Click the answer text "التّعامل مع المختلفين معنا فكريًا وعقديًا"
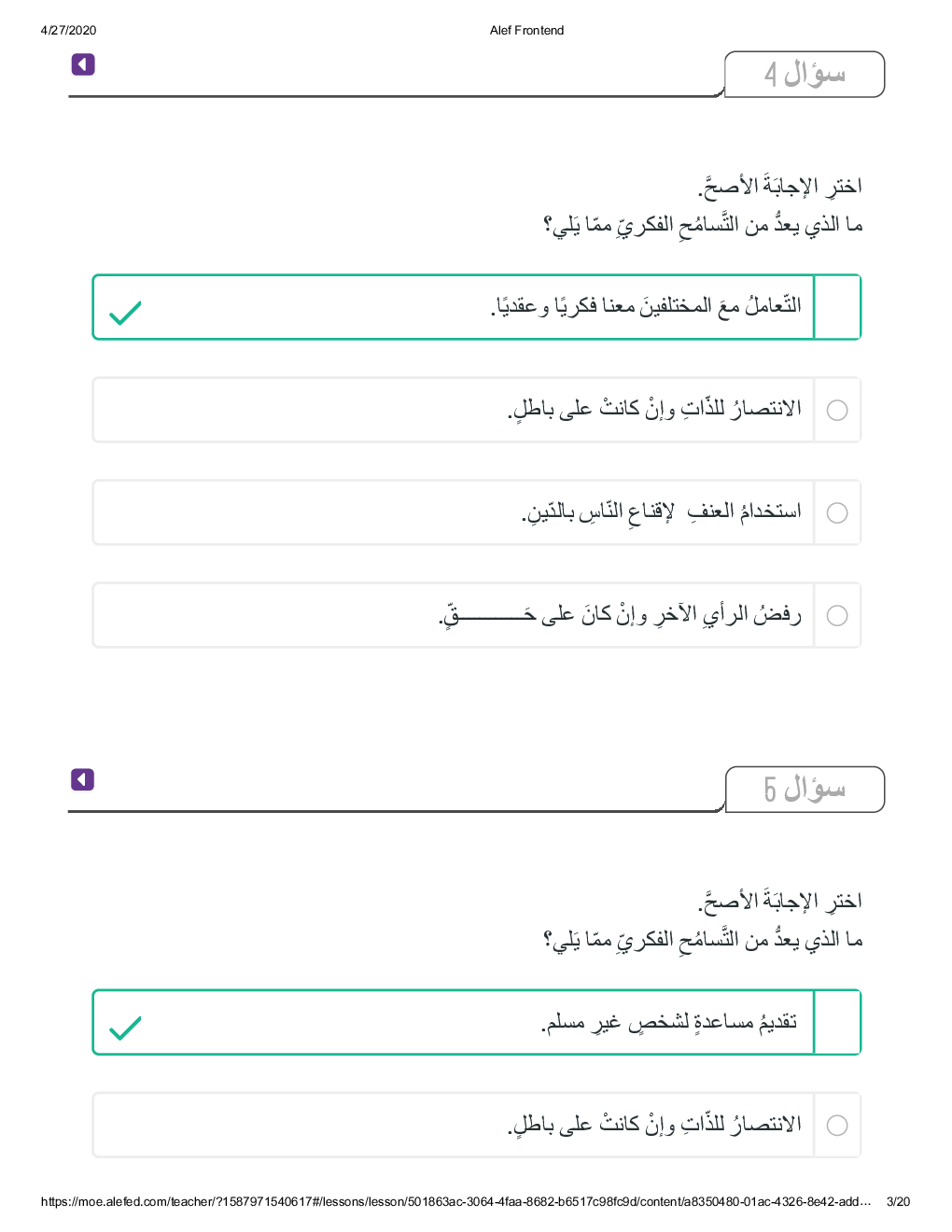 [646, 306]
